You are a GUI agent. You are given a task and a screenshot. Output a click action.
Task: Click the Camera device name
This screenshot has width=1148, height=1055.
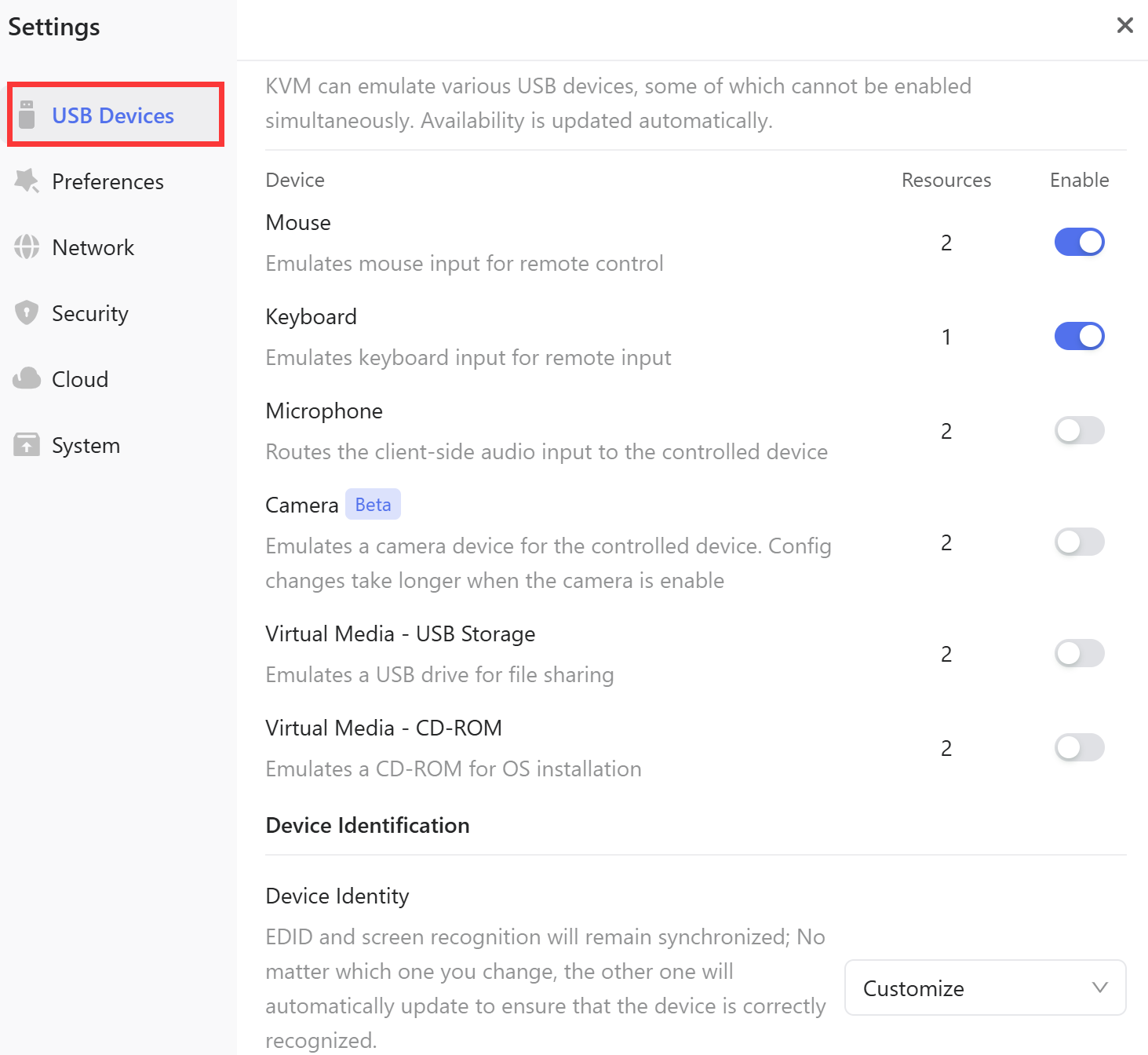click(x=302, y=505)
